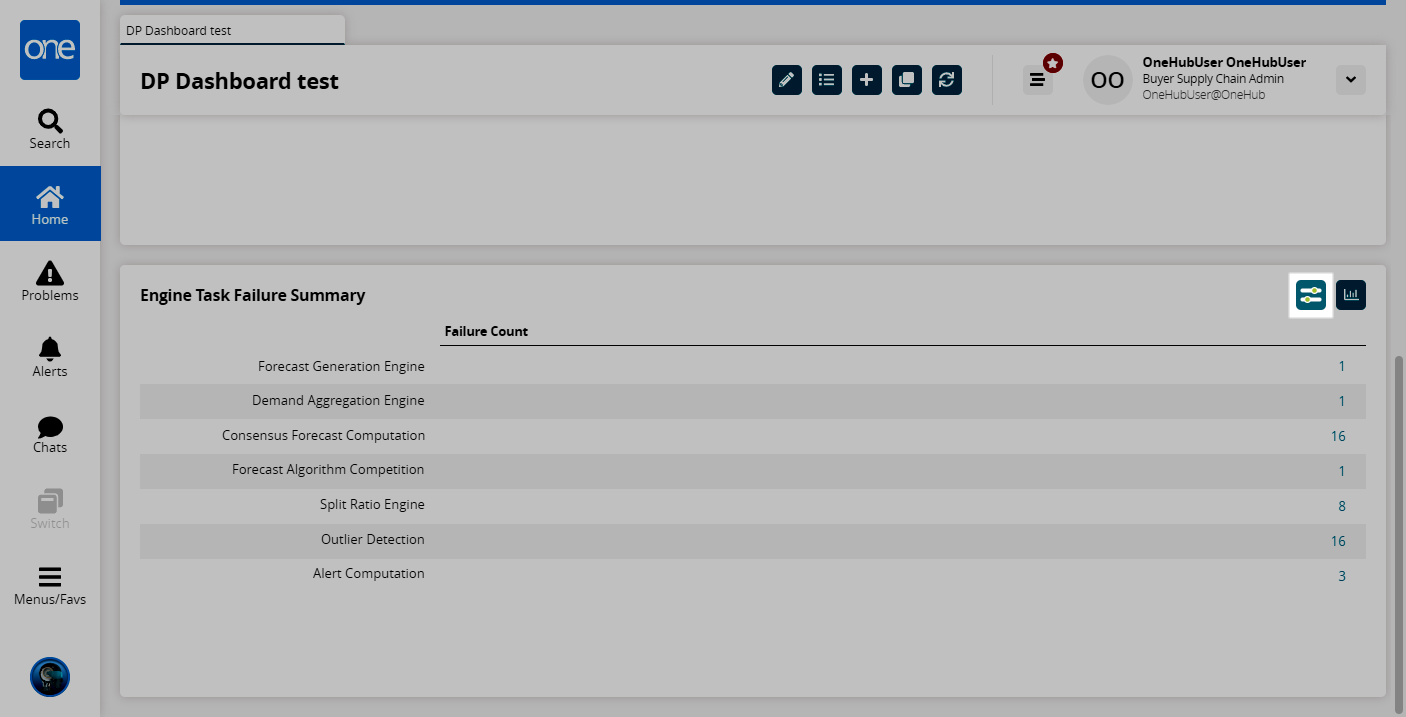Click Engine Task Failure Summary title
The height and width of the screenshot is (717, 1406).
253,295
